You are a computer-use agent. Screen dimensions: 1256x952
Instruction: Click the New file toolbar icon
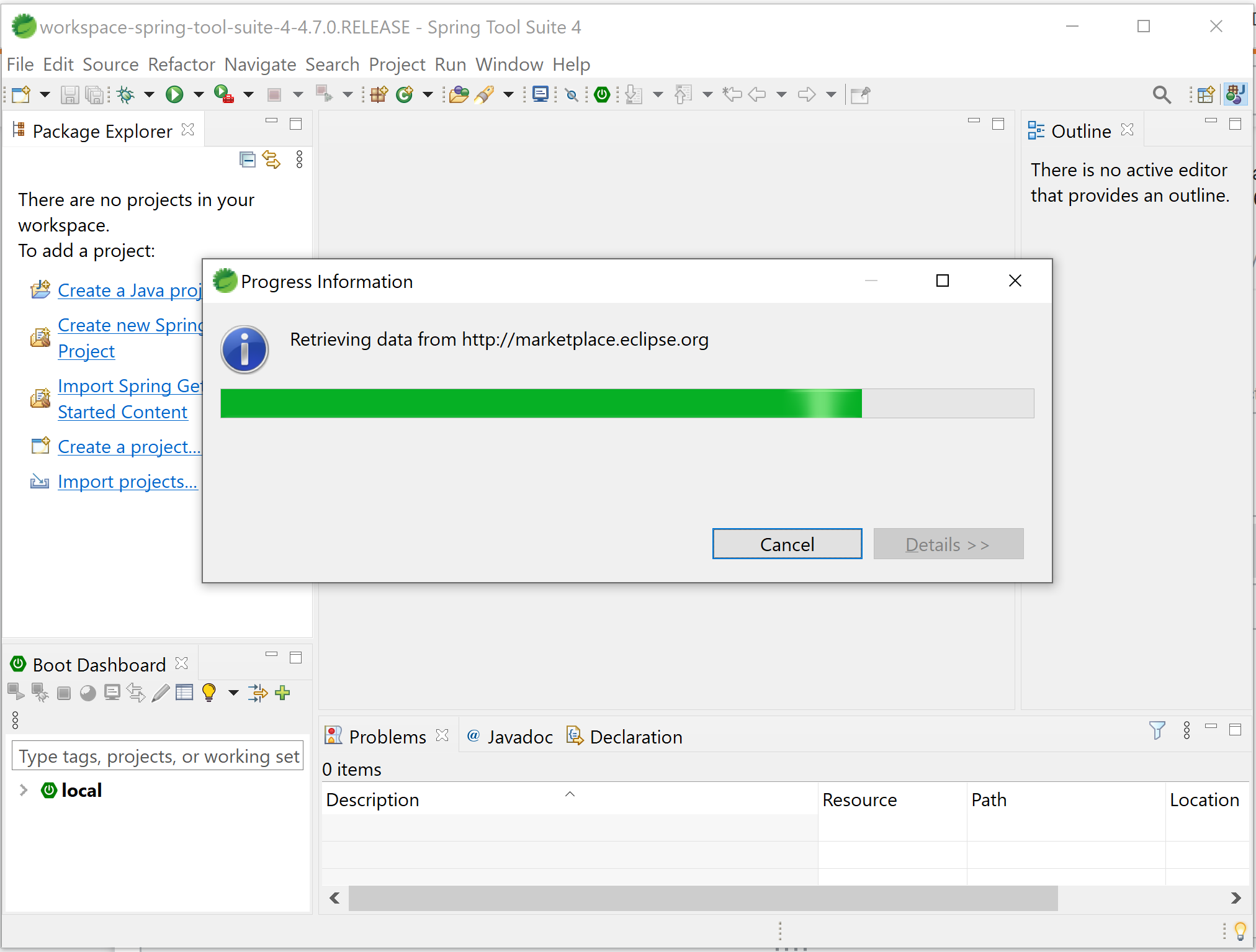click(21, 94)
